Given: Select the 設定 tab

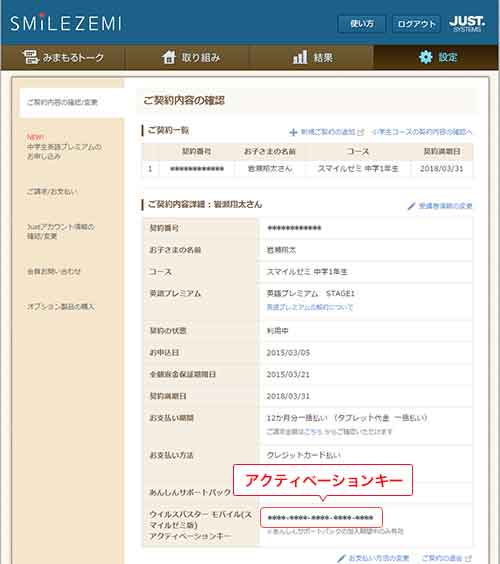Looking at the screenshot, I should click(436, 57).
